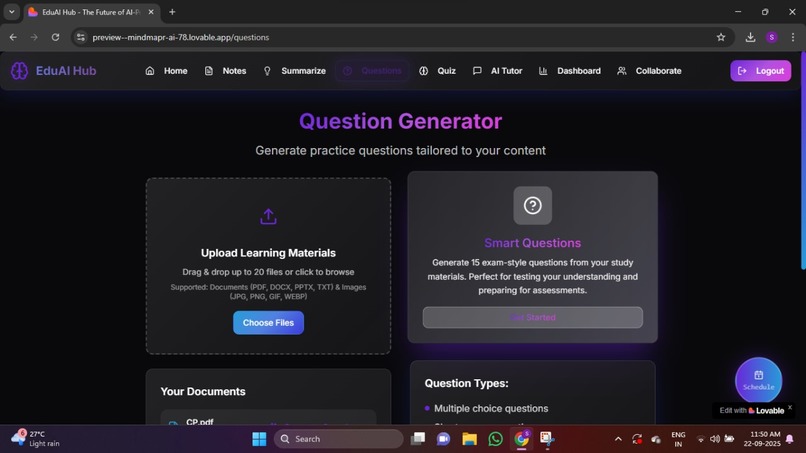Image resolution: width=806 pixels, height=453 pixels.
Task: Click the browser back arrow
Action: [x=13, y=37]
